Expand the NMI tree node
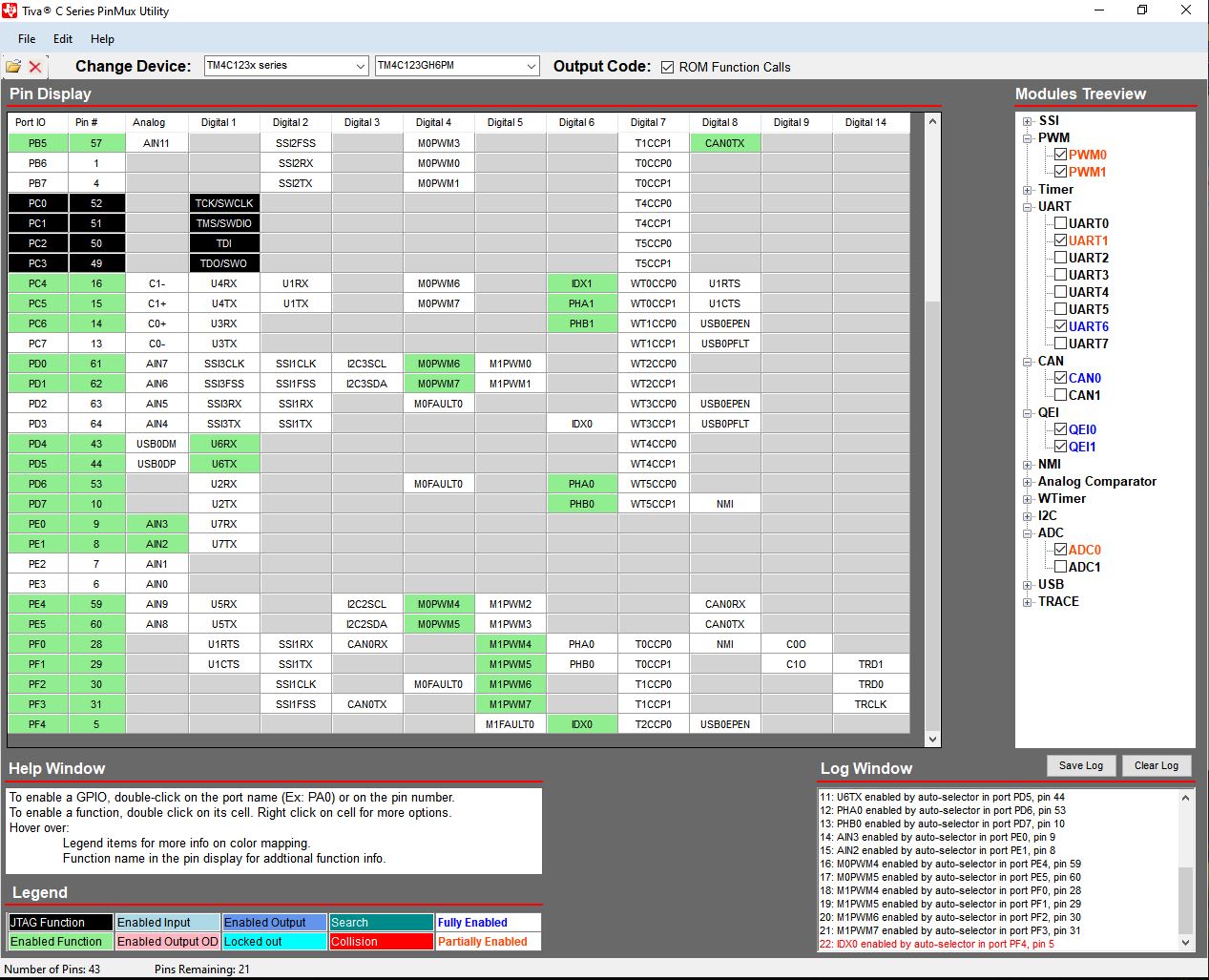The image size is (1209, 980). point(1028,465)
